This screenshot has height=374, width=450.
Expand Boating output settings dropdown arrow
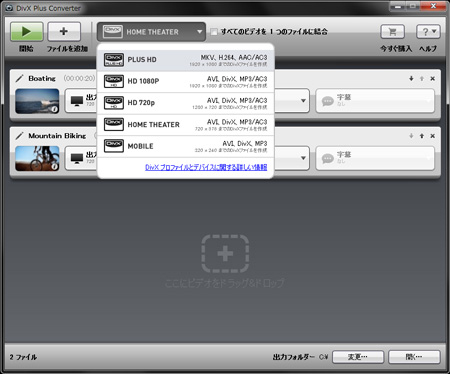pyautogui.click(x=303, y=101)
